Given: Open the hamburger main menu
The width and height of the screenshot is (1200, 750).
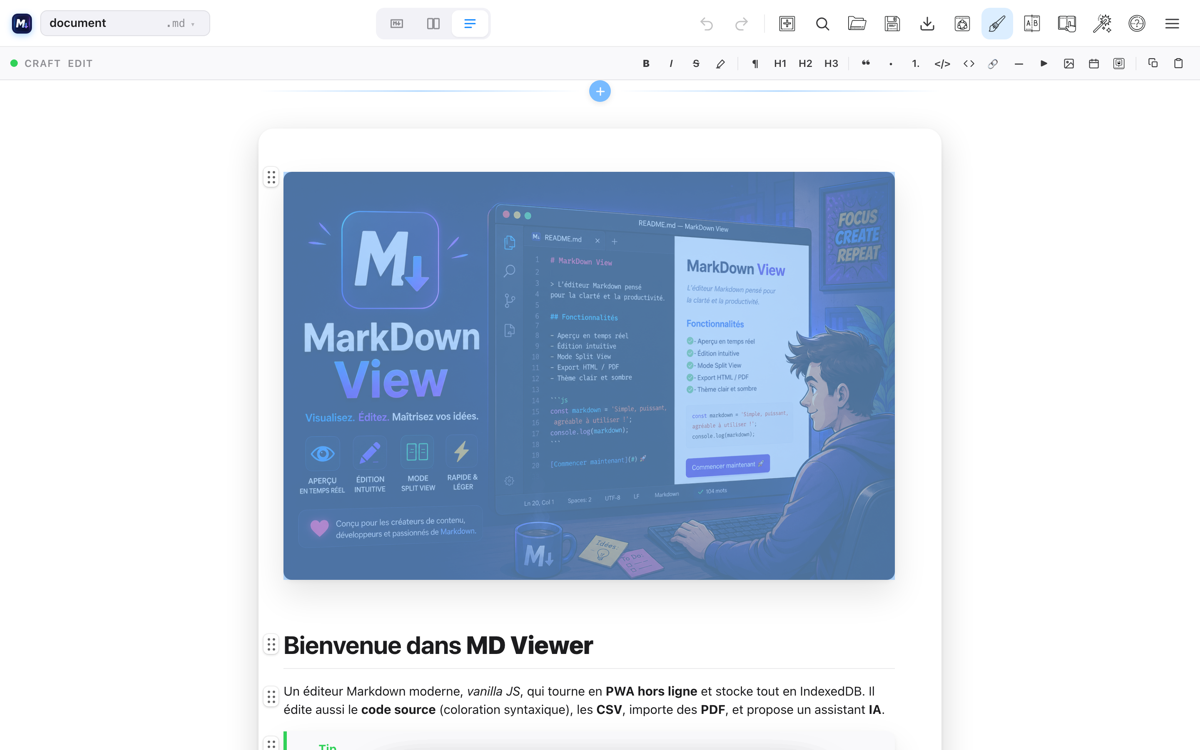Looking at the screenshot, I should (1172, 23).
